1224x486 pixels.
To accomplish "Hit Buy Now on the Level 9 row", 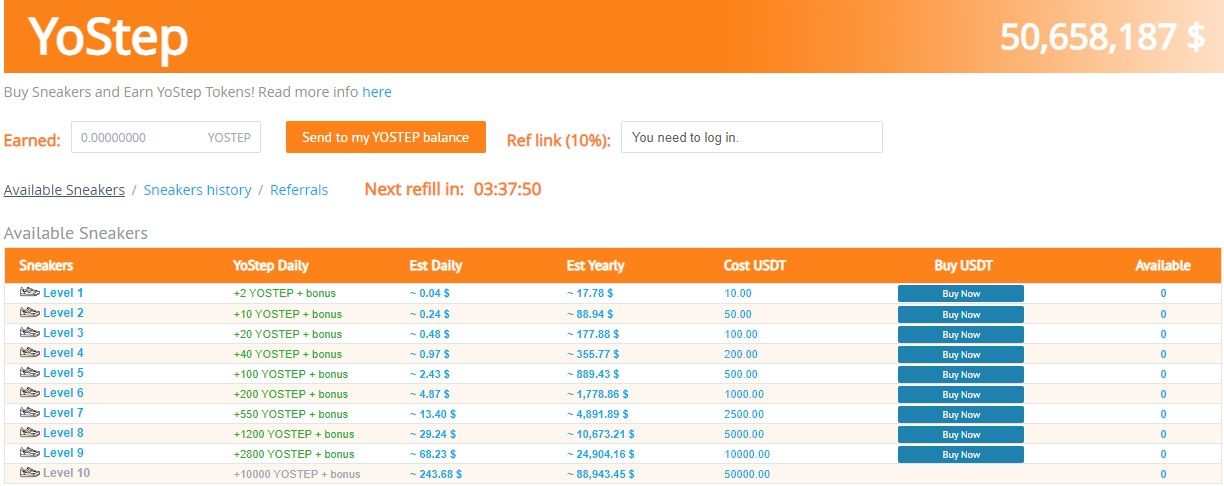I will click(960, 454).
